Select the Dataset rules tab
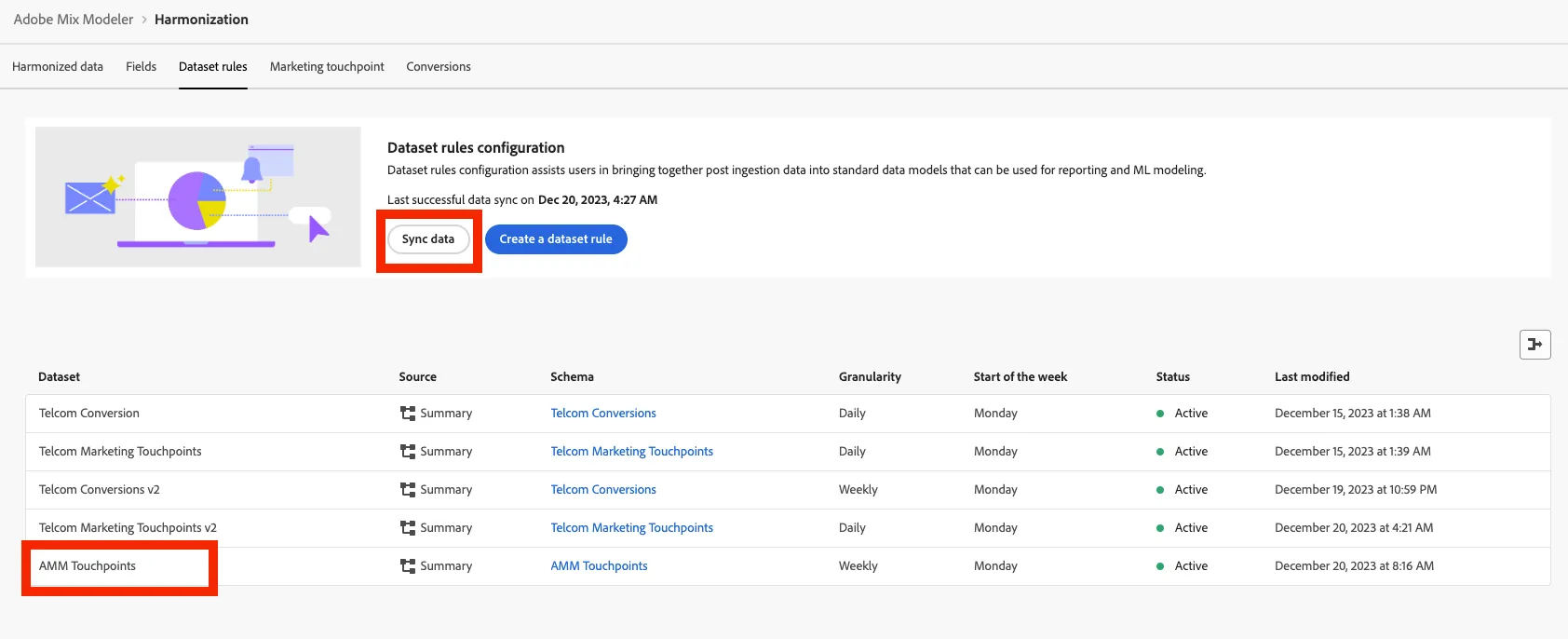This screenshot has width=1568, height=639. 213,67
